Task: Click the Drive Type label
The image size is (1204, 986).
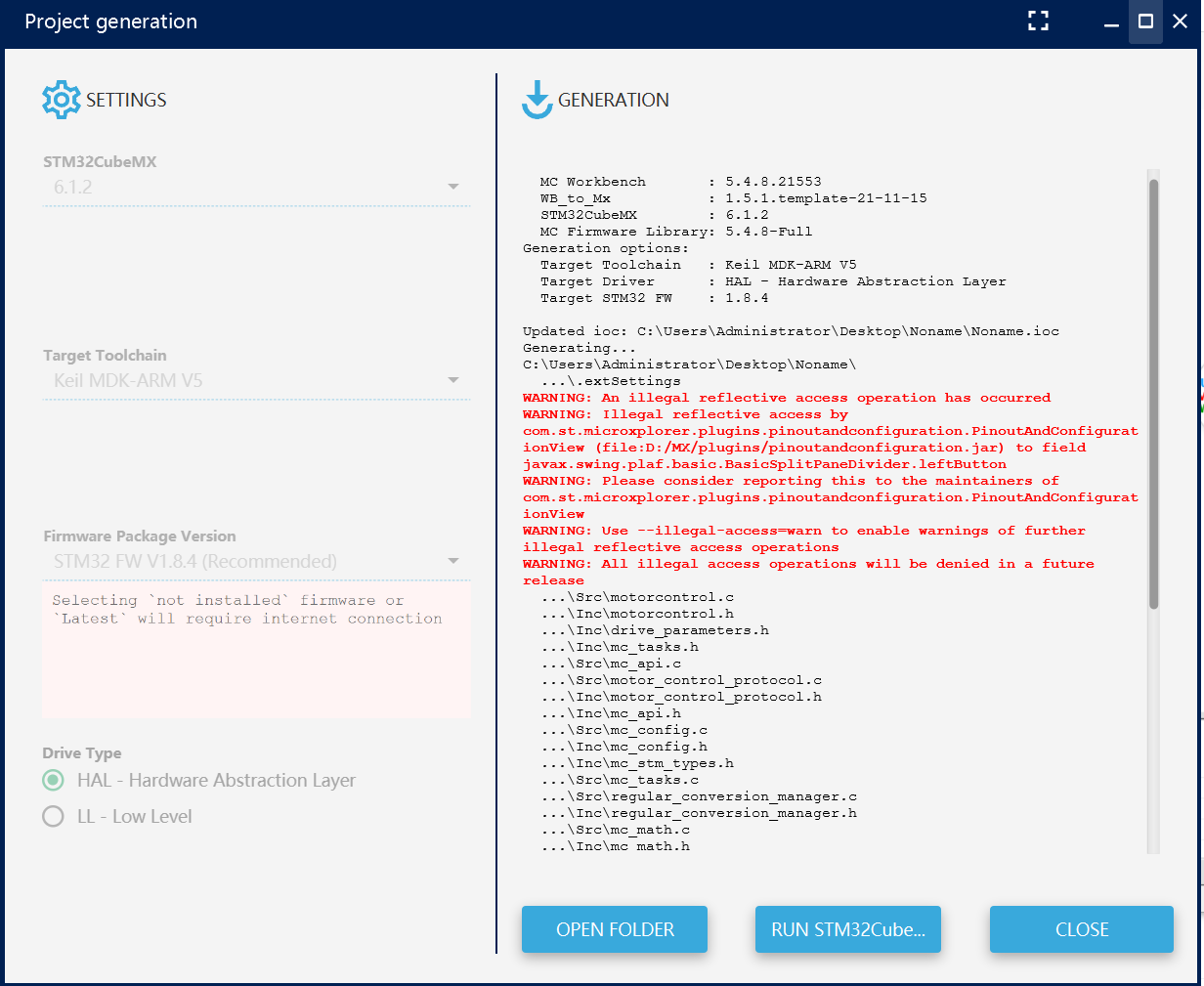Action: click(82, 753)
